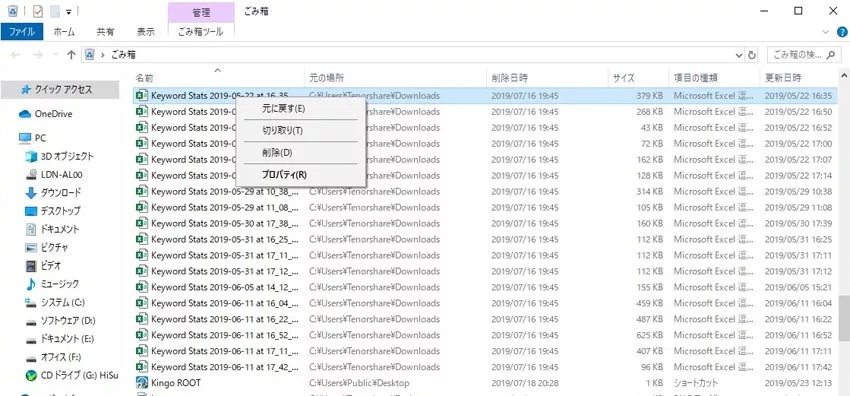The height and width of the screenshot is (396, 850).
Task: Open 3D オブジェクト folder in sidebar
Action: click(67, 156)
